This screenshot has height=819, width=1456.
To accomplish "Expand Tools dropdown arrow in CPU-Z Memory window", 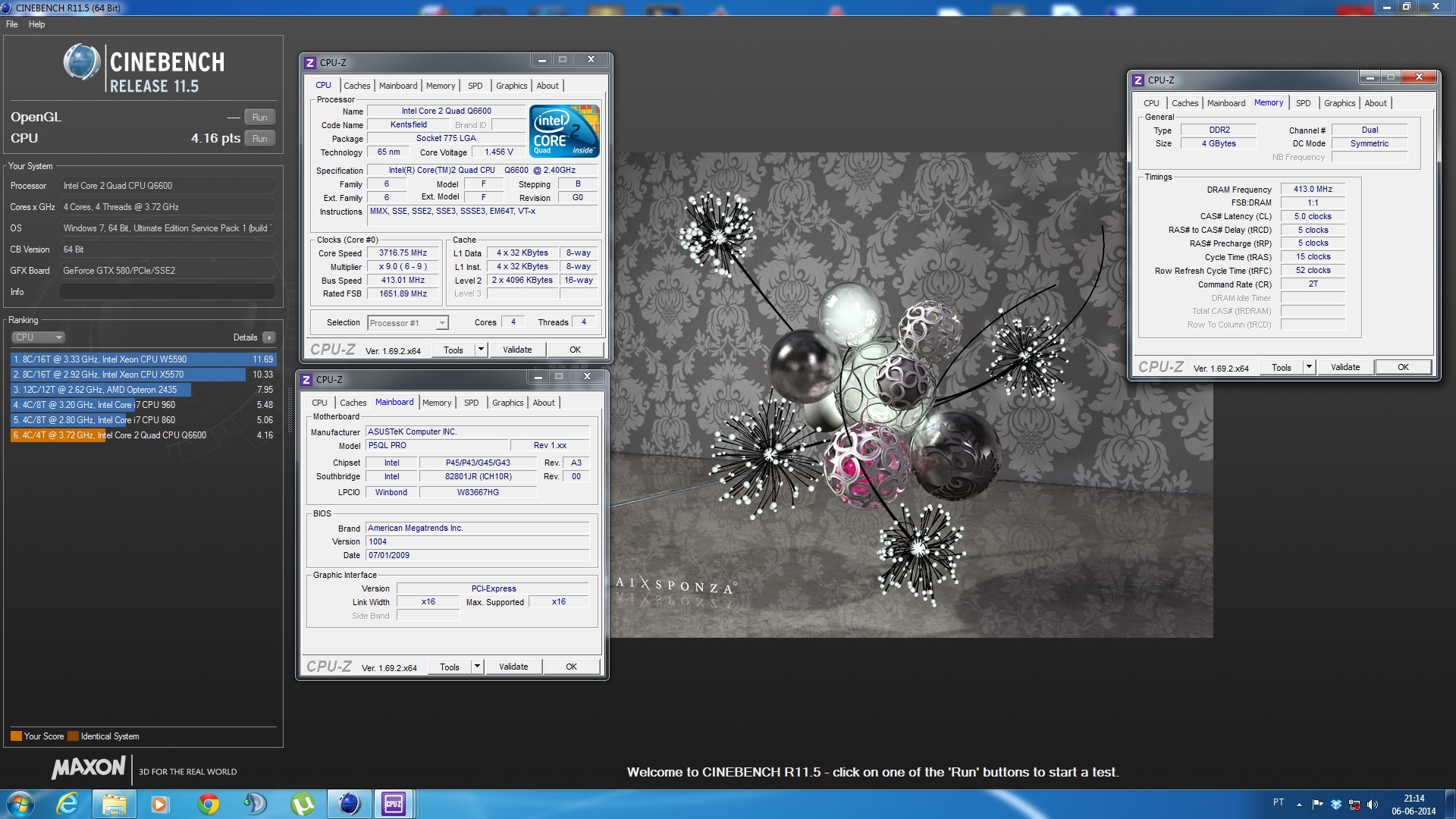I will pyautogui.click(x=1309, y=368).
